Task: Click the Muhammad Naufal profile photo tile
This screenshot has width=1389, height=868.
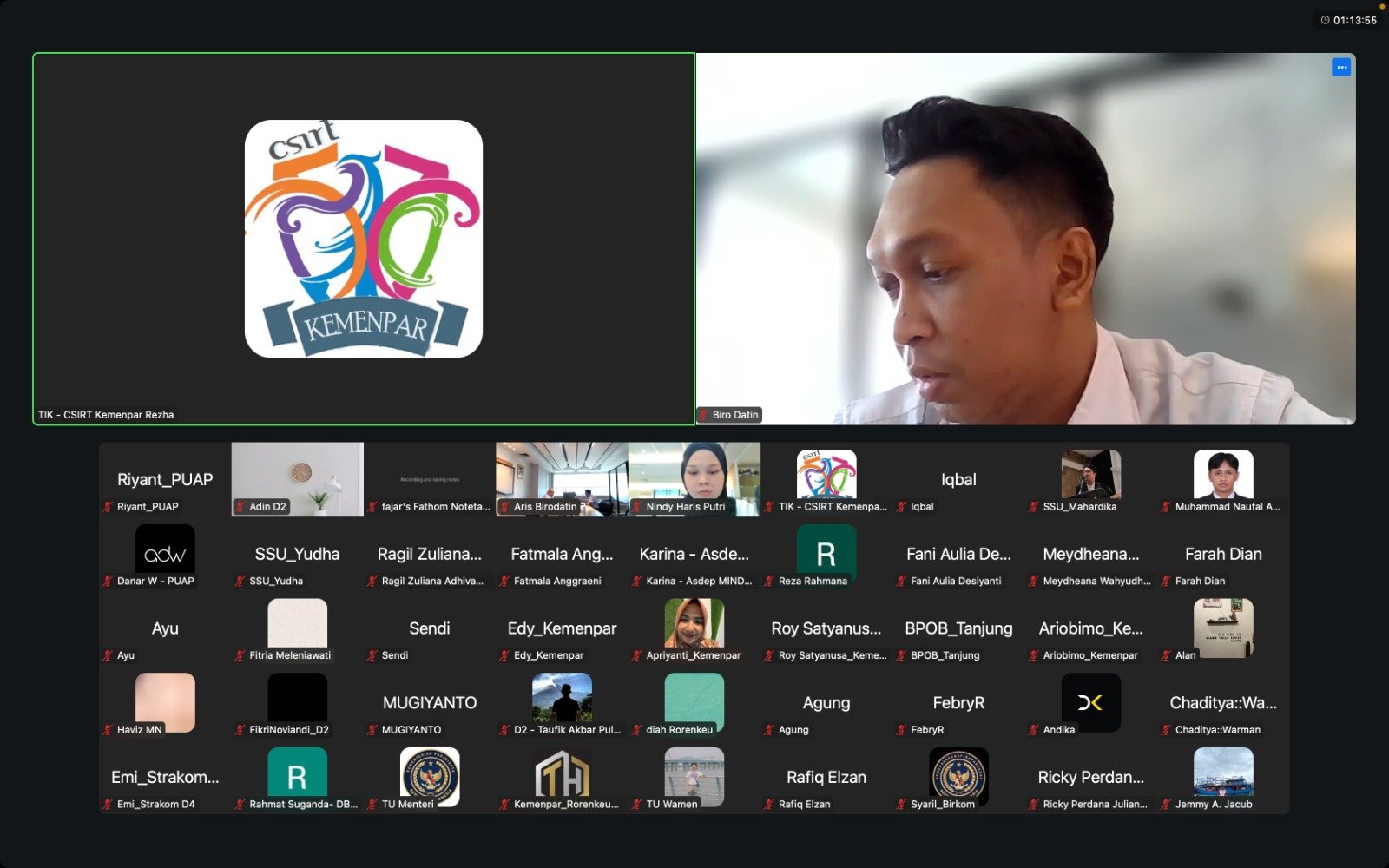Action: [1223, 474]
